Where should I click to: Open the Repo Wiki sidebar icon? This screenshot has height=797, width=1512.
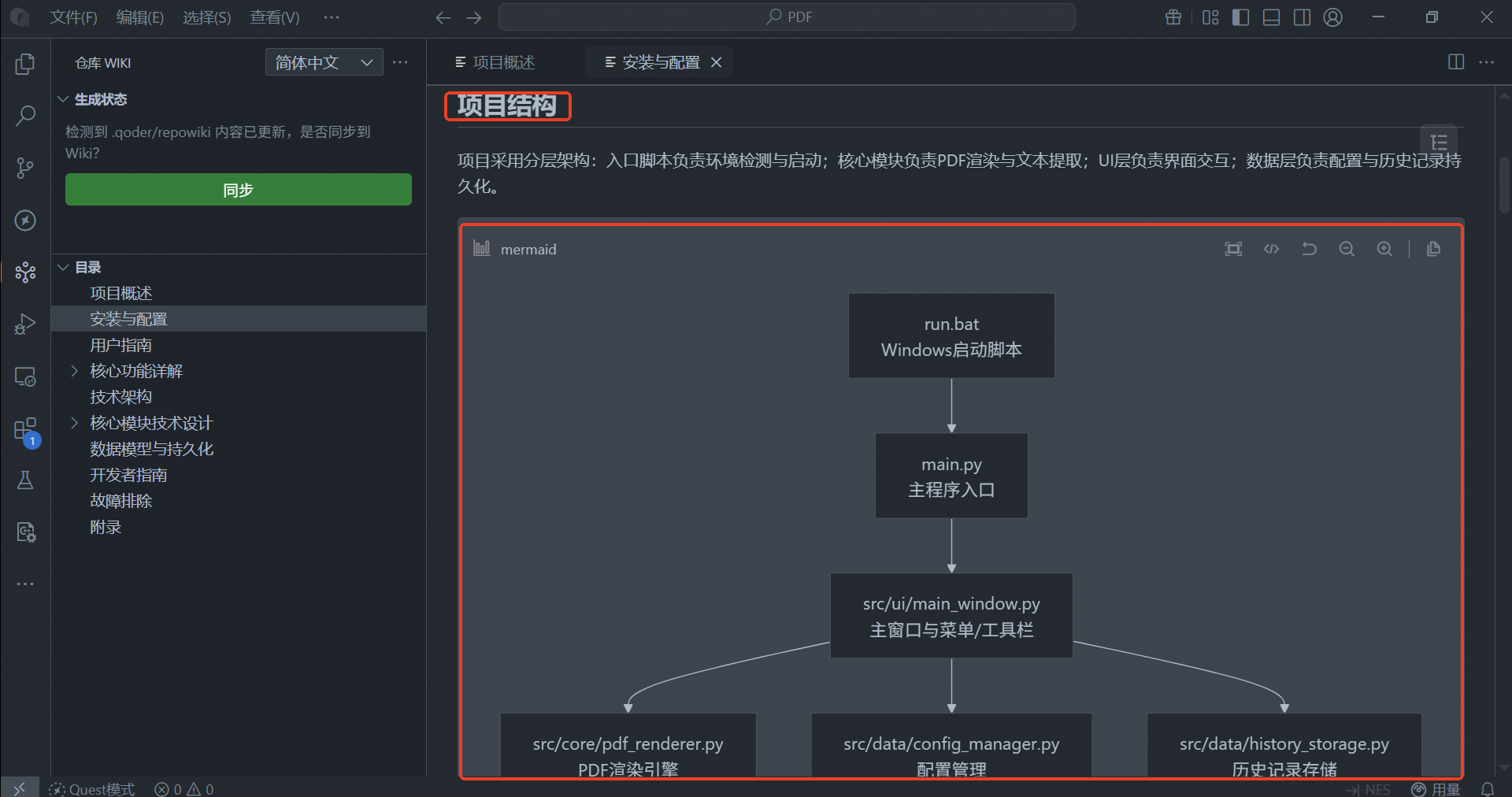[25, 272]
